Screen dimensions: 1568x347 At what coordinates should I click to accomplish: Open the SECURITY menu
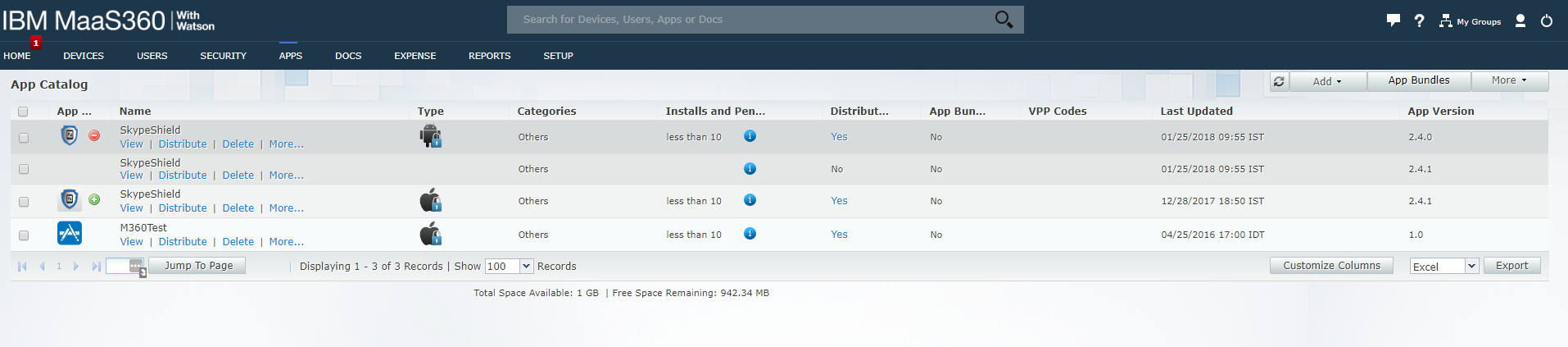point(223,56)
